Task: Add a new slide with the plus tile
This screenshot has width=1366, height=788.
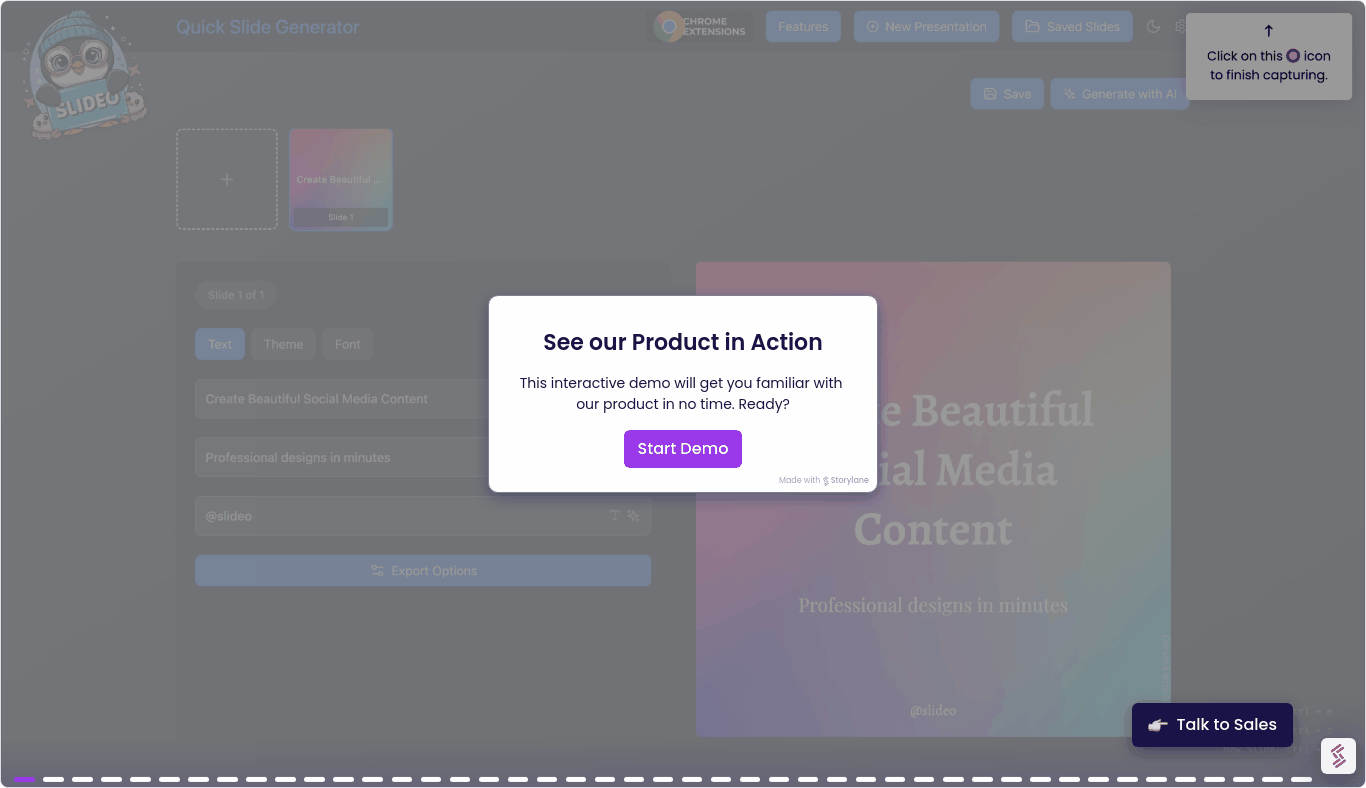Action: tap(227, 179)
